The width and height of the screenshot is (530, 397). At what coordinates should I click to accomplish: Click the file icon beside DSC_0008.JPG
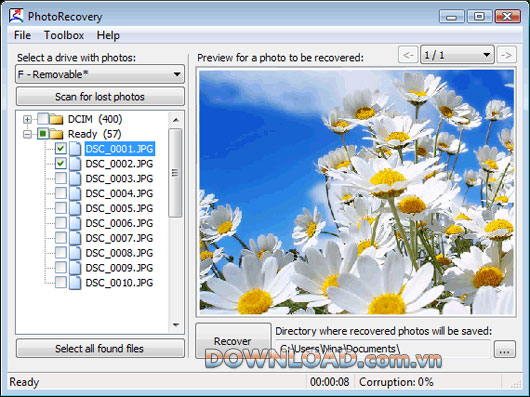[75, 253]
